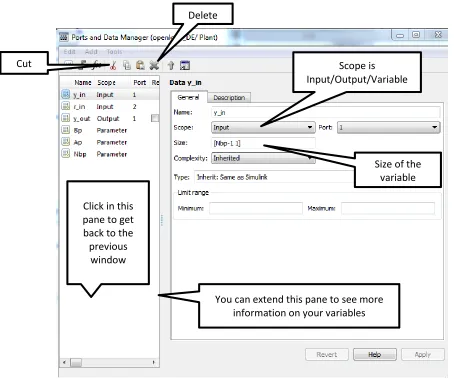This screenshot has height=379, width=454.
Task: Click the Copy toolbar icon
Action: (127, 65)
